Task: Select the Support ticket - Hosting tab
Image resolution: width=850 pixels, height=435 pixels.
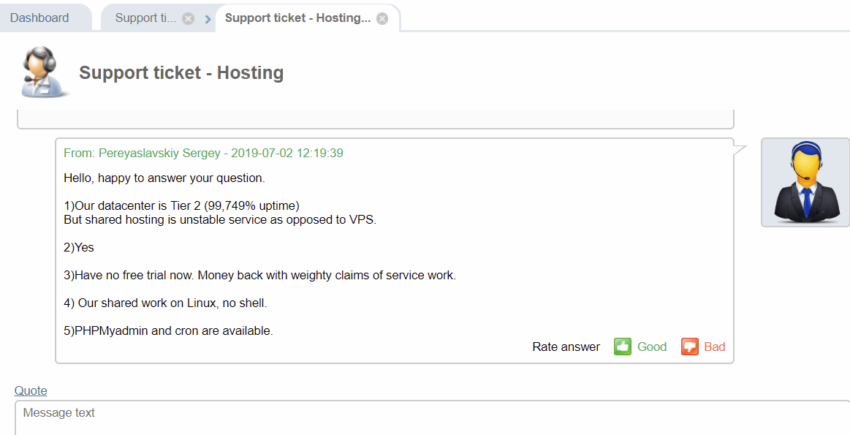Action: [298, 18]
